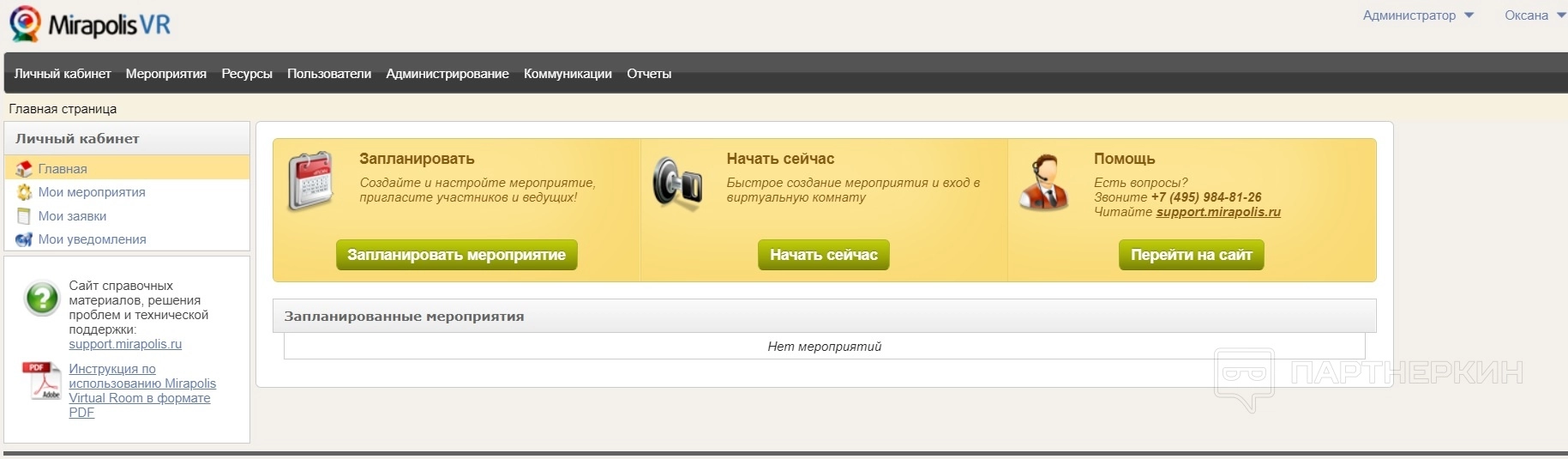Click the Запланированные мероприятия section header

(x=824, y=316)
